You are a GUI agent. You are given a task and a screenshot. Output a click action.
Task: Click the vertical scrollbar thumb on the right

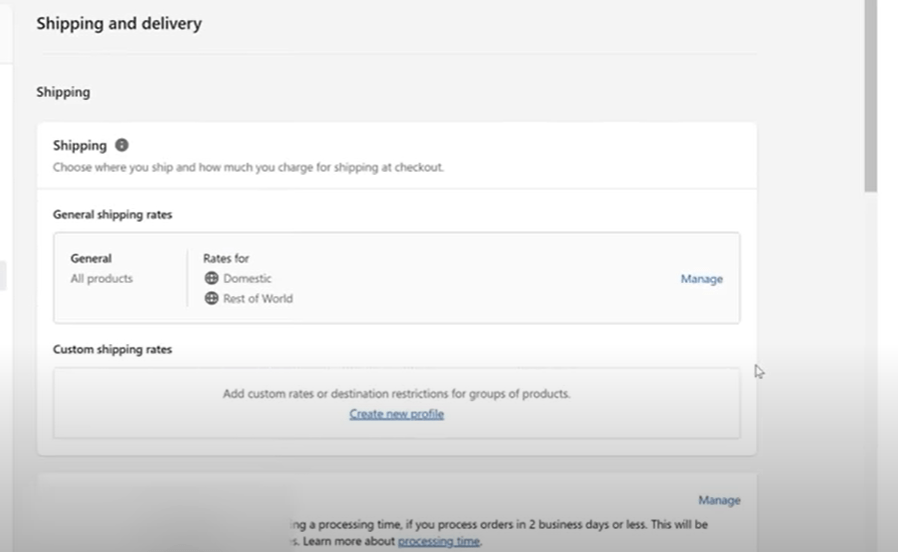coord(871,96)
